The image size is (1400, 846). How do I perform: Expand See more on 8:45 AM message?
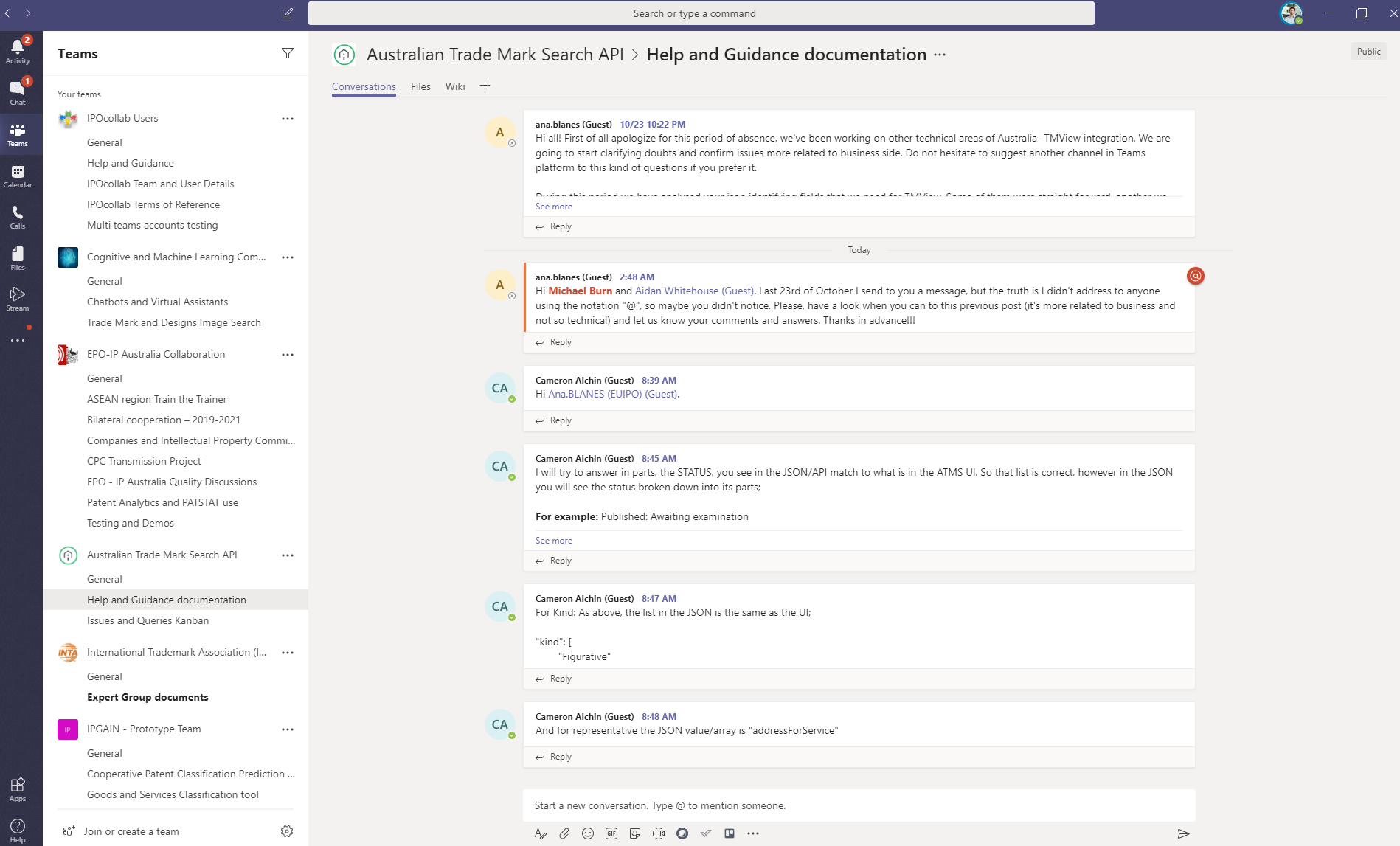tap(553, 541)
